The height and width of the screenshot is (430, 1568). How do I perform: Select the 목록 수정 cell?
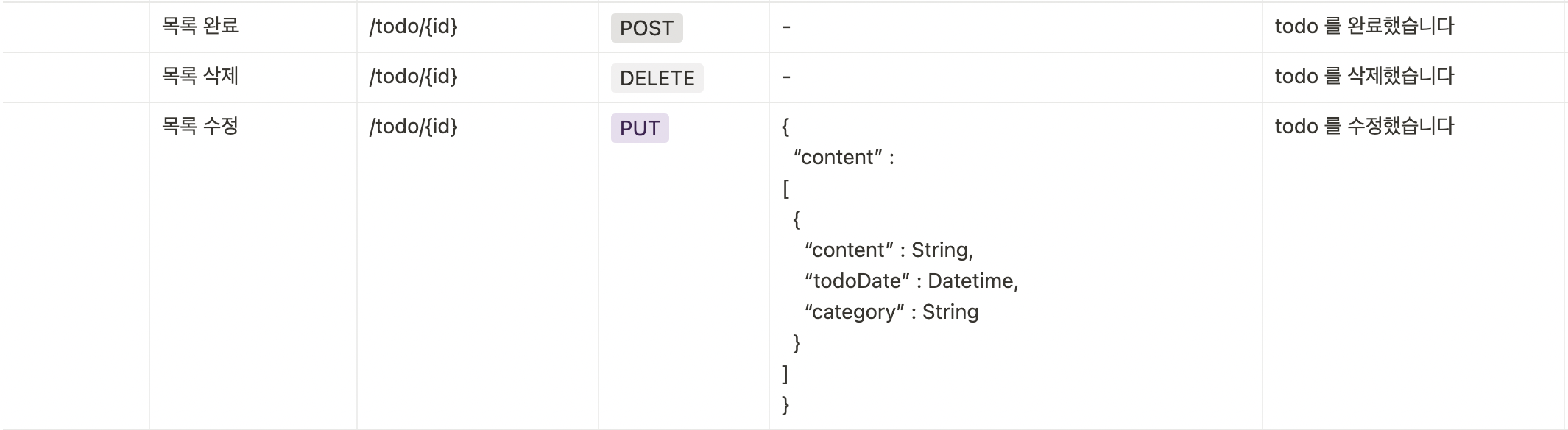pos(200,127)
